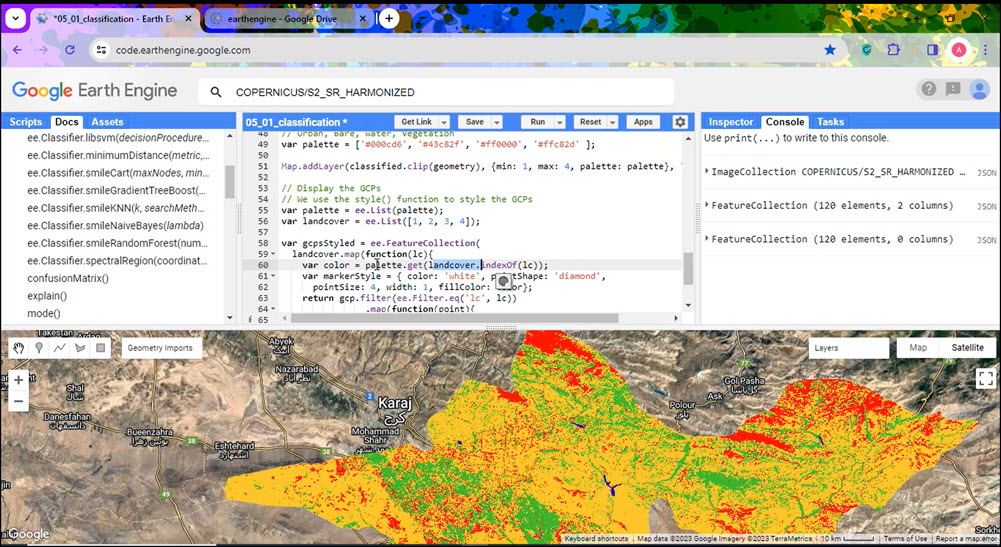The width and height of the screenshot is (1001, 547).
Task: Open the Earth Engine help menu
Action: tap(929, 89)
